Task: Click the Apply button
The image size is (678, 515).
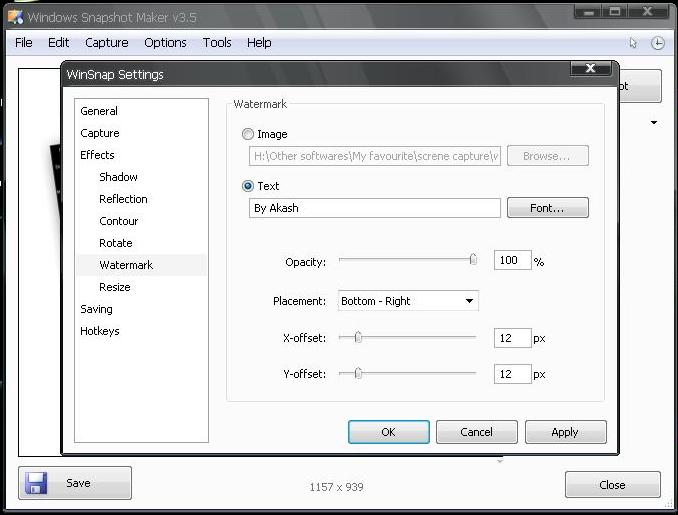Action: coord(566,432)
